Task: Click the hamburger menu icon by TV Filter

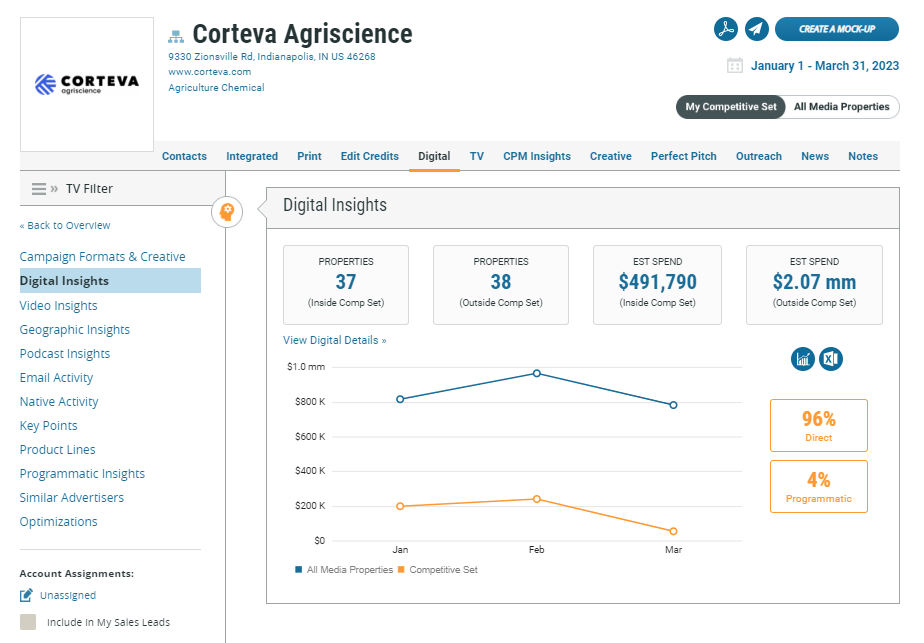Action: point(39,189)
